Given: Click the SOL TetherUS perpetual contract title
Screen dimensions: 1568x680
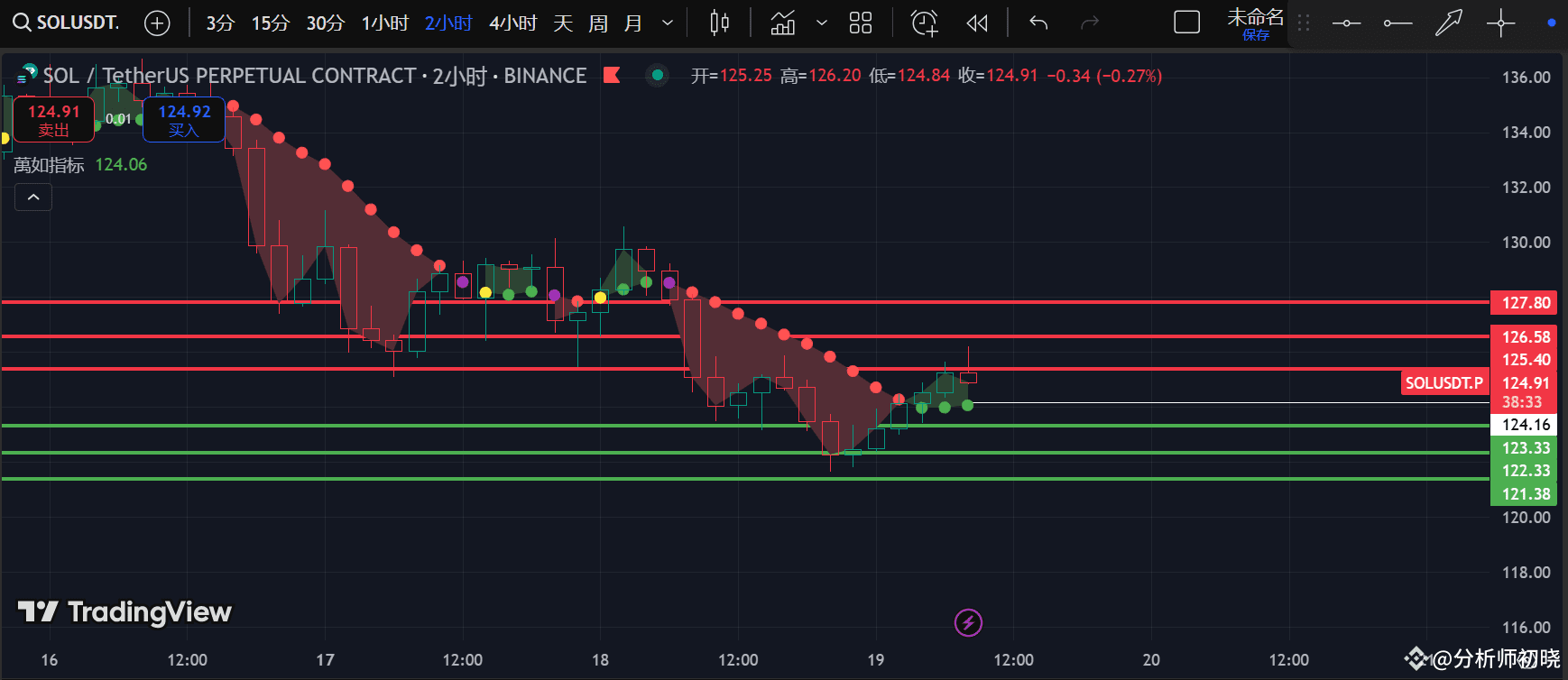Looking at the screenshot, I should point(315,76).
